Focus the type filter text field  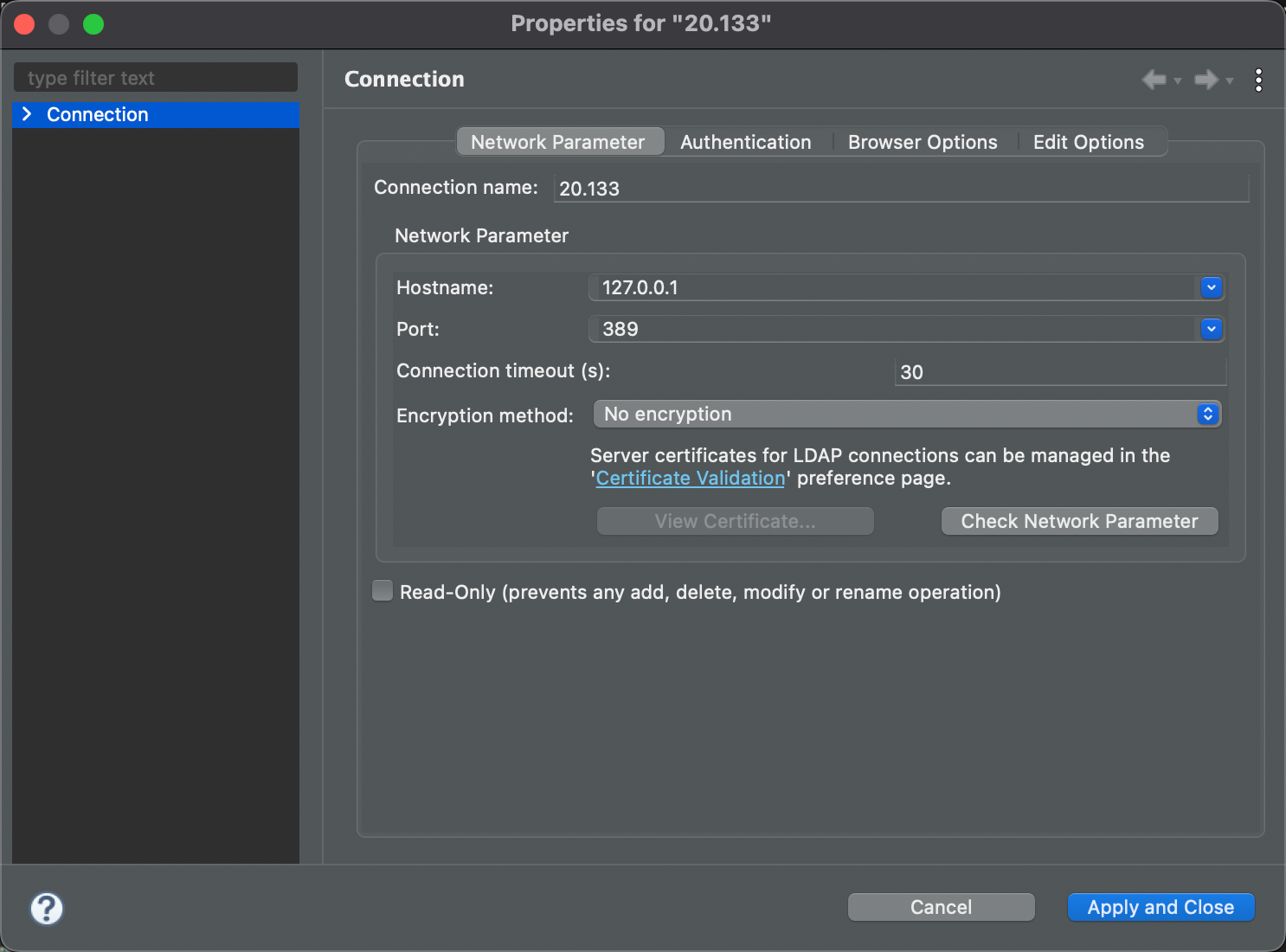[156, 78]
